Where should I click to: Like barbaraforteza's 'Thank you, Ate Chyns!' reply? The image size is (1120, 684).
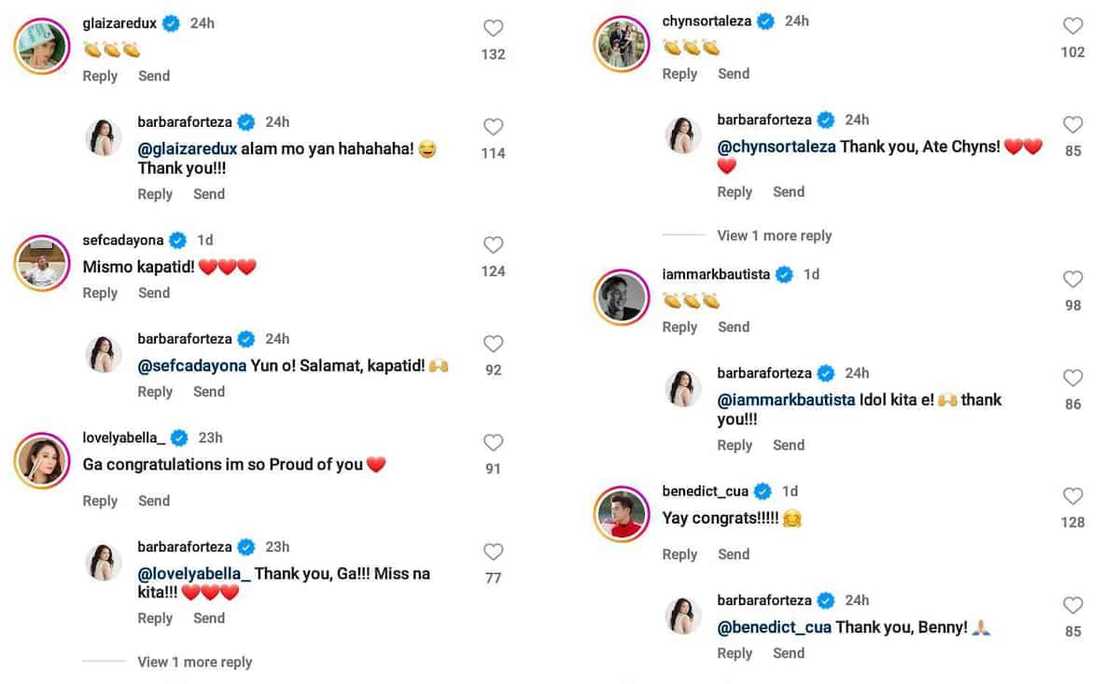[1073, 125]
